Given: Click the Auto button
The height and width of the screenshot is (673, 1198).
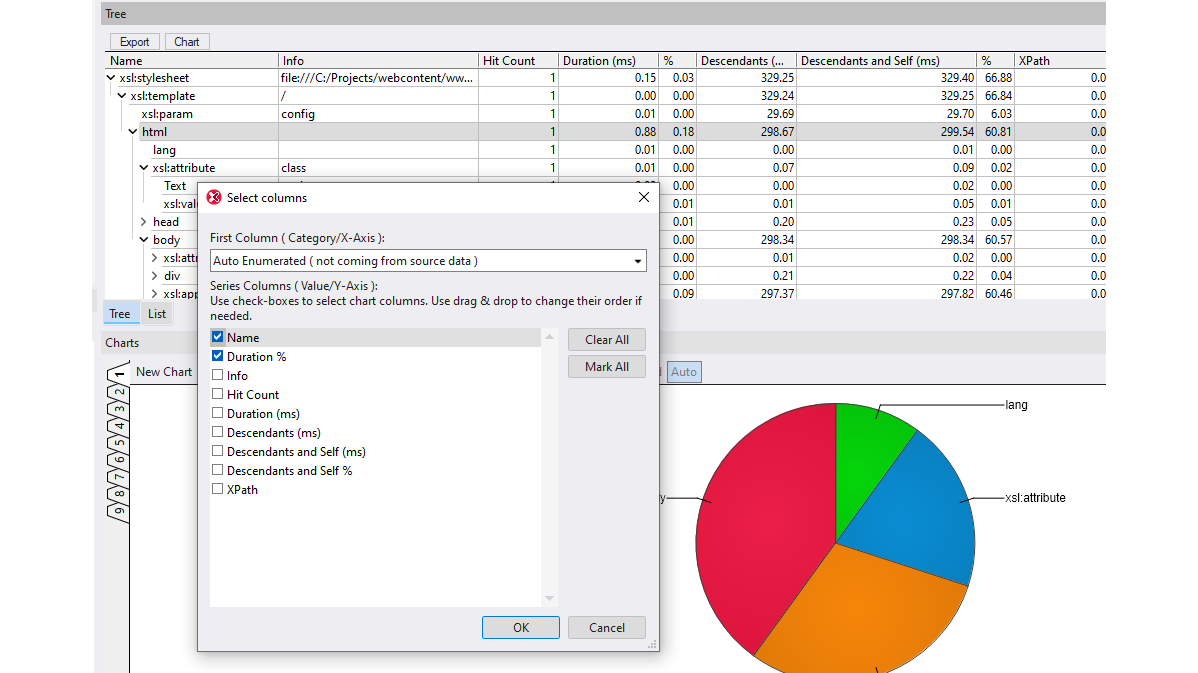Looking at the screenshot, I should click(x=684, y=371).
